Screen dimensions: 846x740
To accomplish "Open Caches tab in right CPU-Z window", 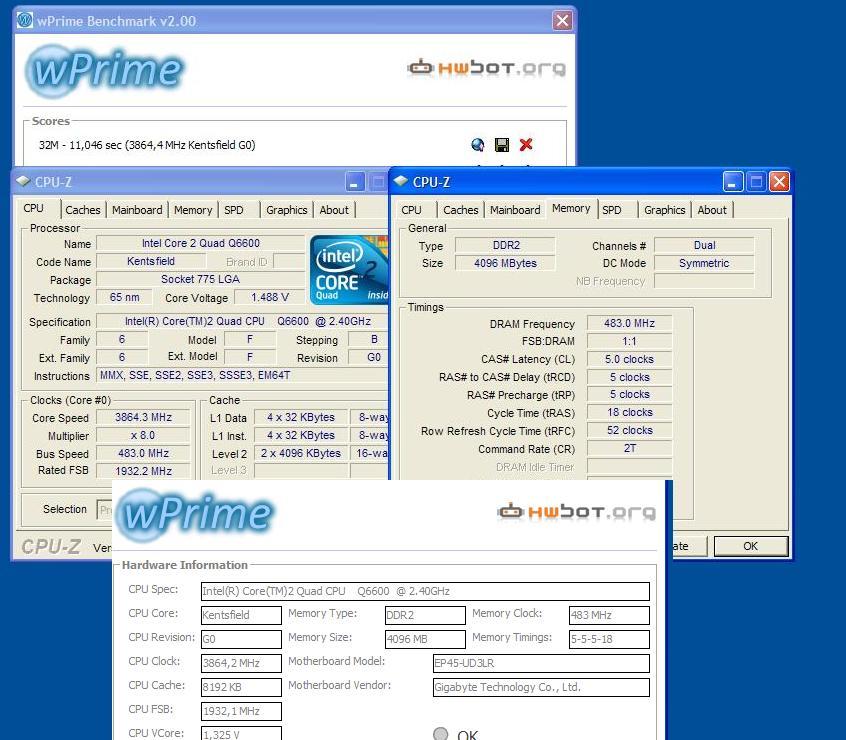I will pyautogui.click(x=460, y=210).
